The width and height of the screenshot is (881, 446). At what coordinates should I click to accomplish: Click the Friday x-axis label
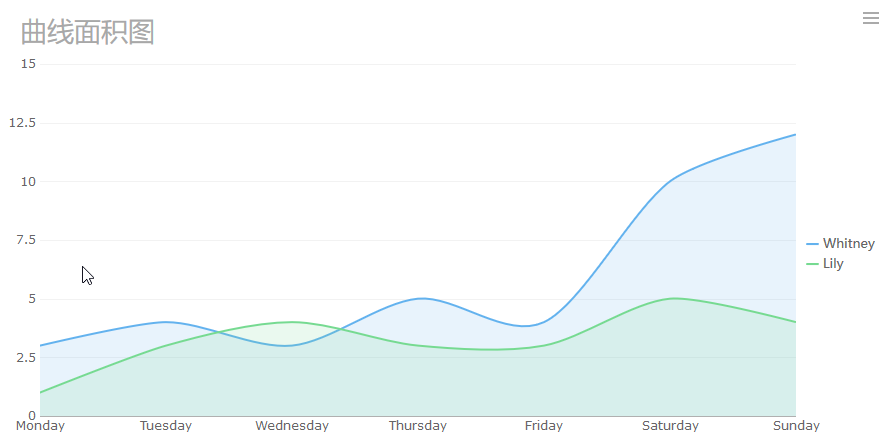coord(544,426)
